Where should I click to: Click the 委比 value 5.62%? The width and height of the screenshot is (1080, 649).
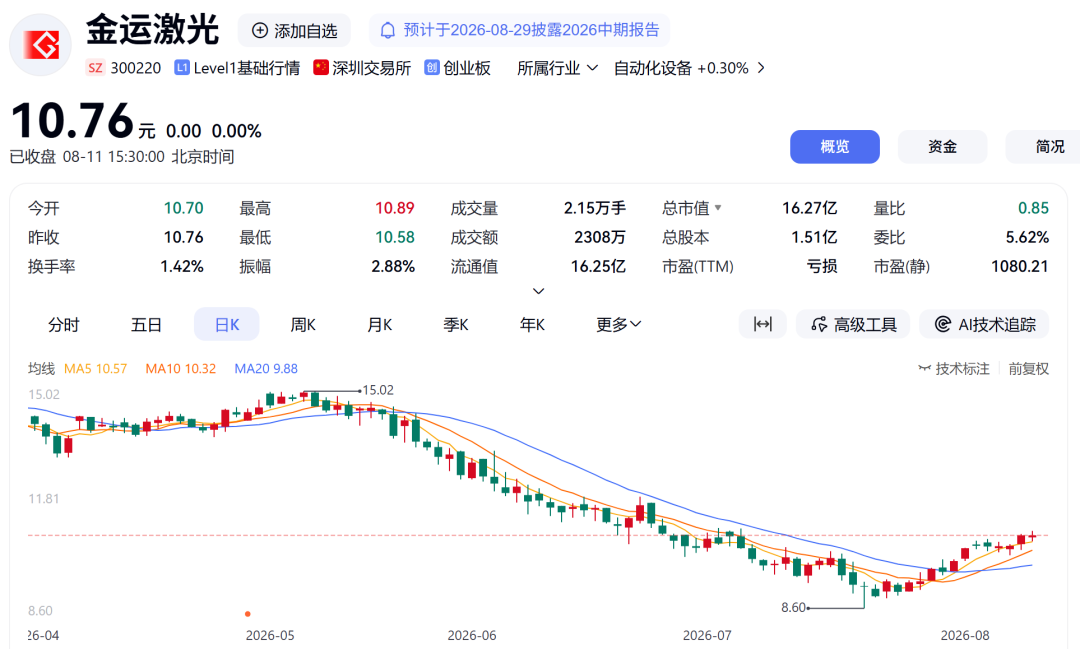click(x=1027, y=237)
